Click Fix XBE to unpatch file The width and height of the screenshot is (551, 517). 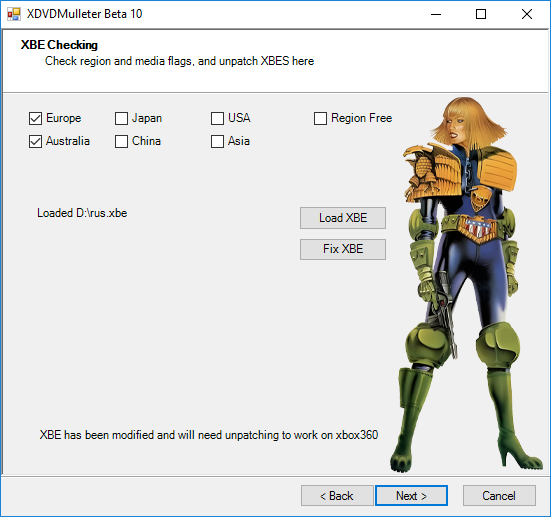343,249
